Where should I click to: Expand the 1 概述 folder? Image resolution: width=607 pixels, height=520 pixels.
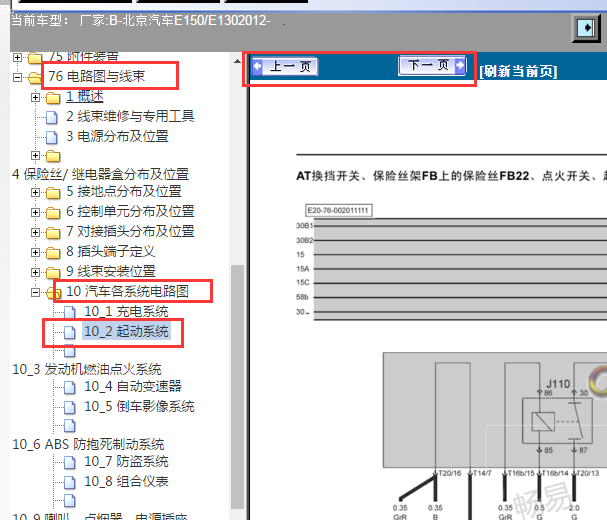click(x=36, y=97)
